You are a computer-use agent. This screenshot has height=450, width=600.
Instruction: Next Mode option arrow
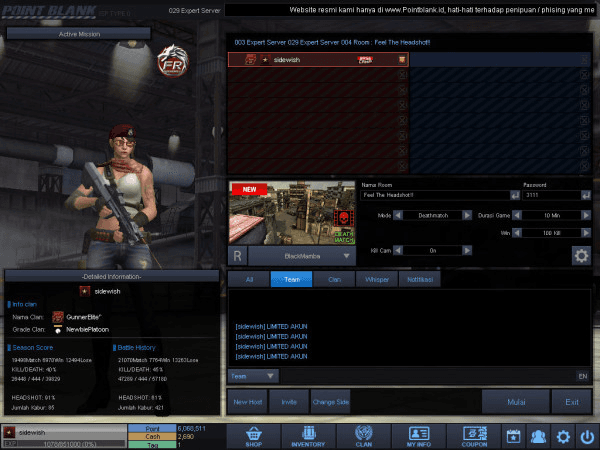(x=467, y=215)
